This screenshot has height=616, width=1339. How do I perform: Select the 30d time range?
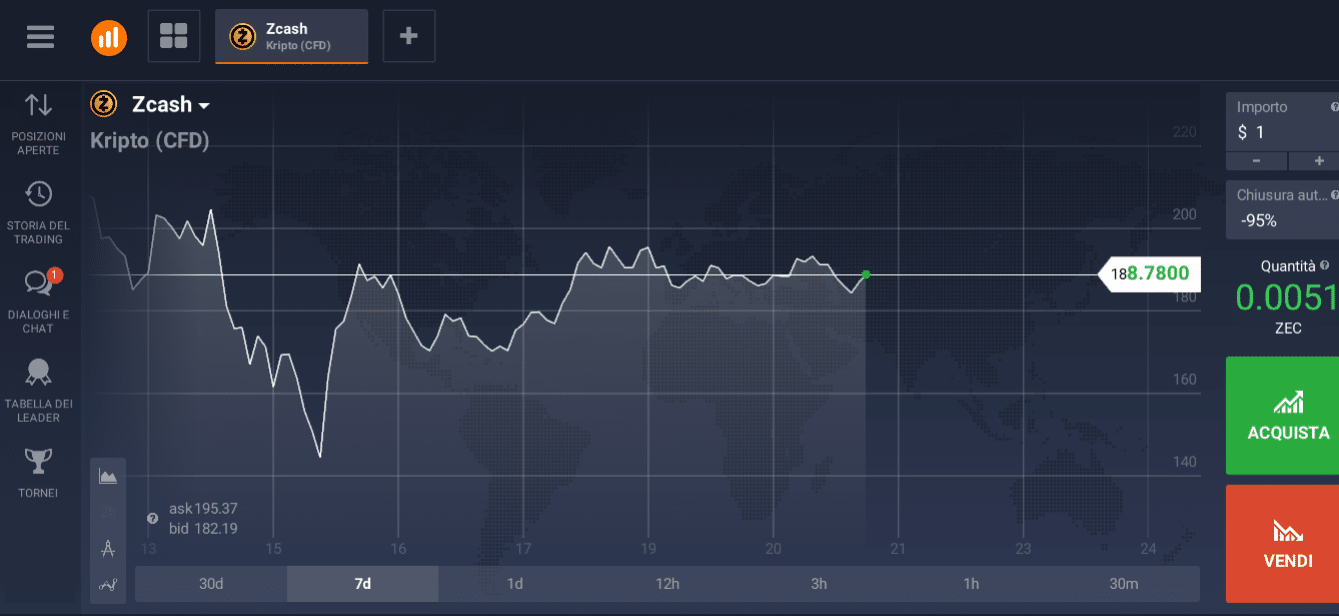211,584
